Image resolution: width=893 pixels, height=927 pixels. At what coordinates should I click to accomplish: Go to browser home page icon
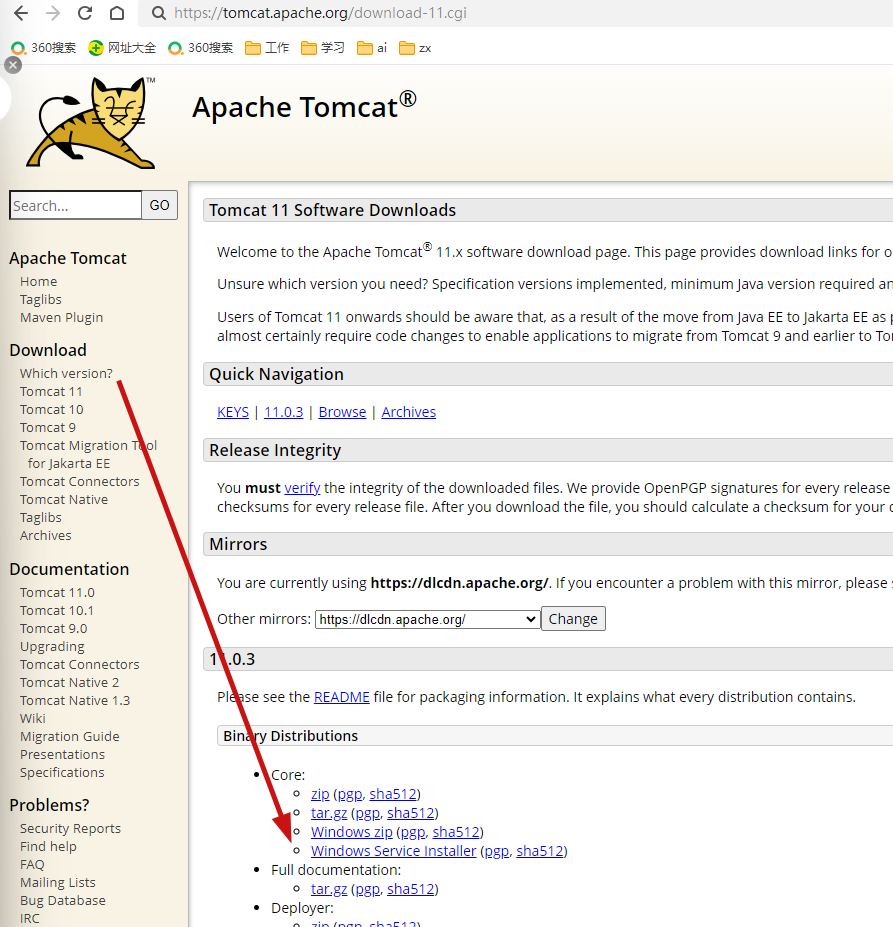pyautogui.click(x=117, y=13)
